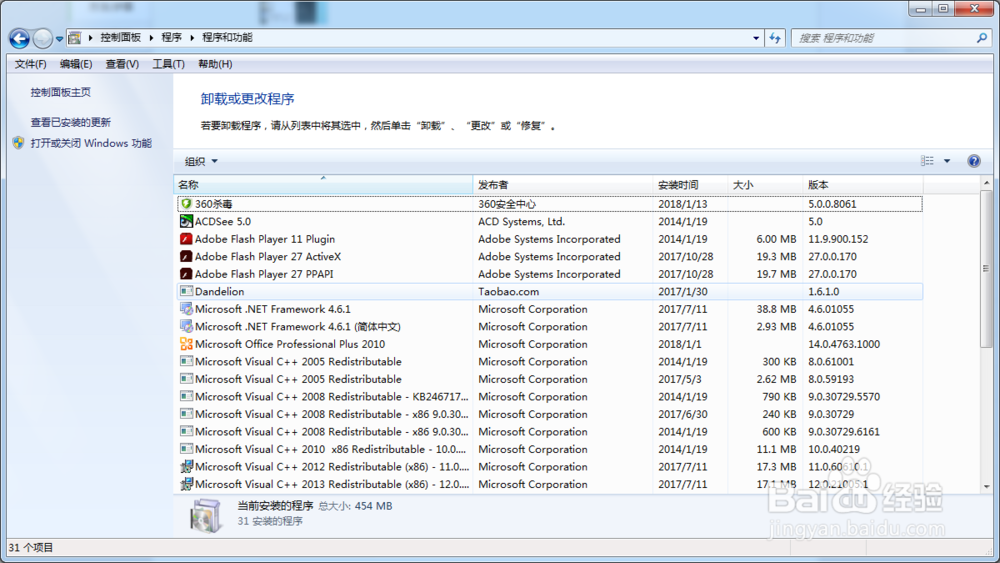Open 查看已安装的更新 link
The image size is (1000, 563).
(71, 122)
